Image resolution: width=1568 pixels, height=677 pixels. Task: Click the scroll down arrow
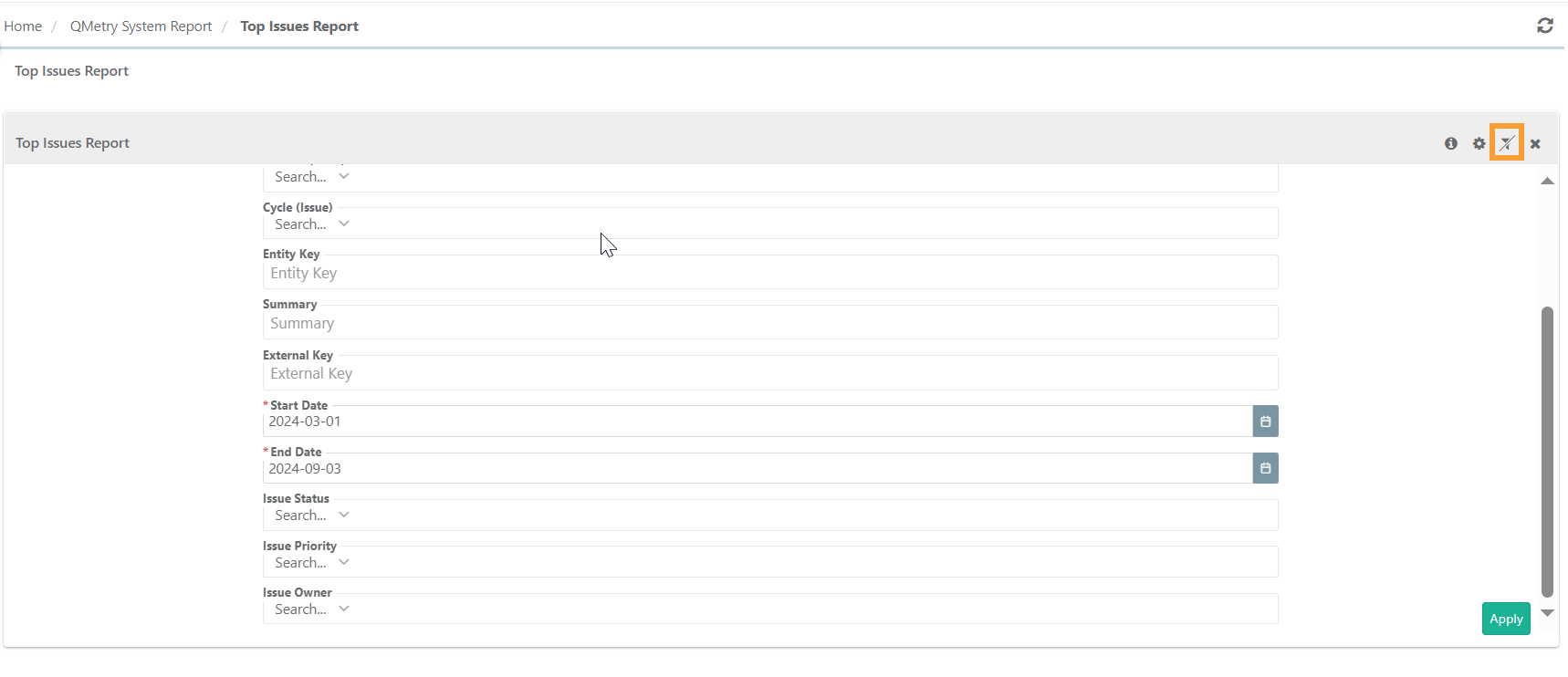click(x=1547, y=613)
